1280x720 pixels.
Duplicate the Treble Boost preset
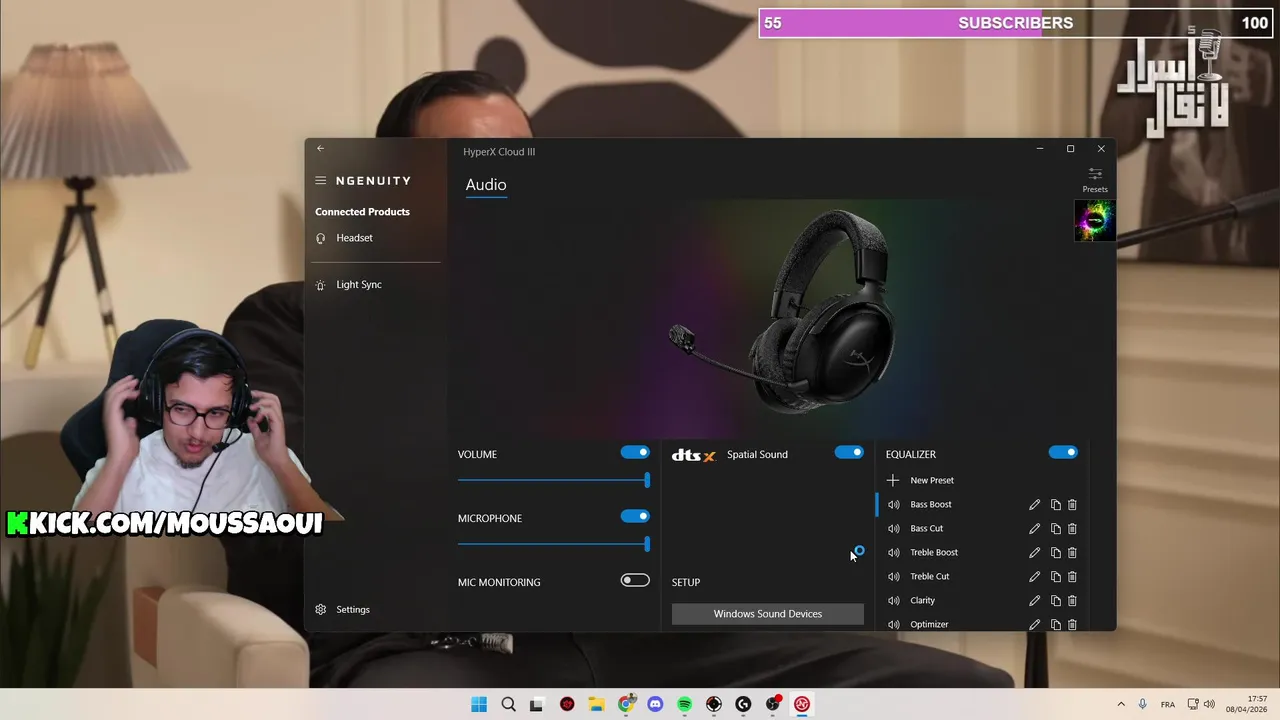pos(1055,552)
